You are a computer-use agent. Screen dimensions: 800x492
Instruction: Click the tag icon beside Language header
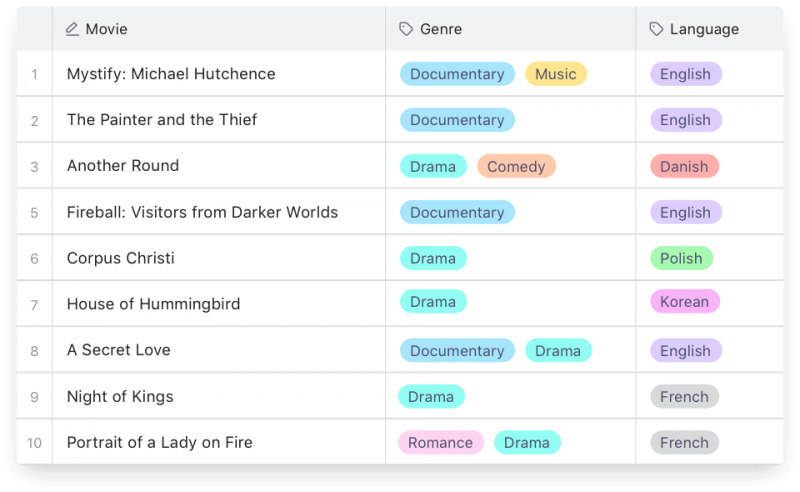[656, 29]
